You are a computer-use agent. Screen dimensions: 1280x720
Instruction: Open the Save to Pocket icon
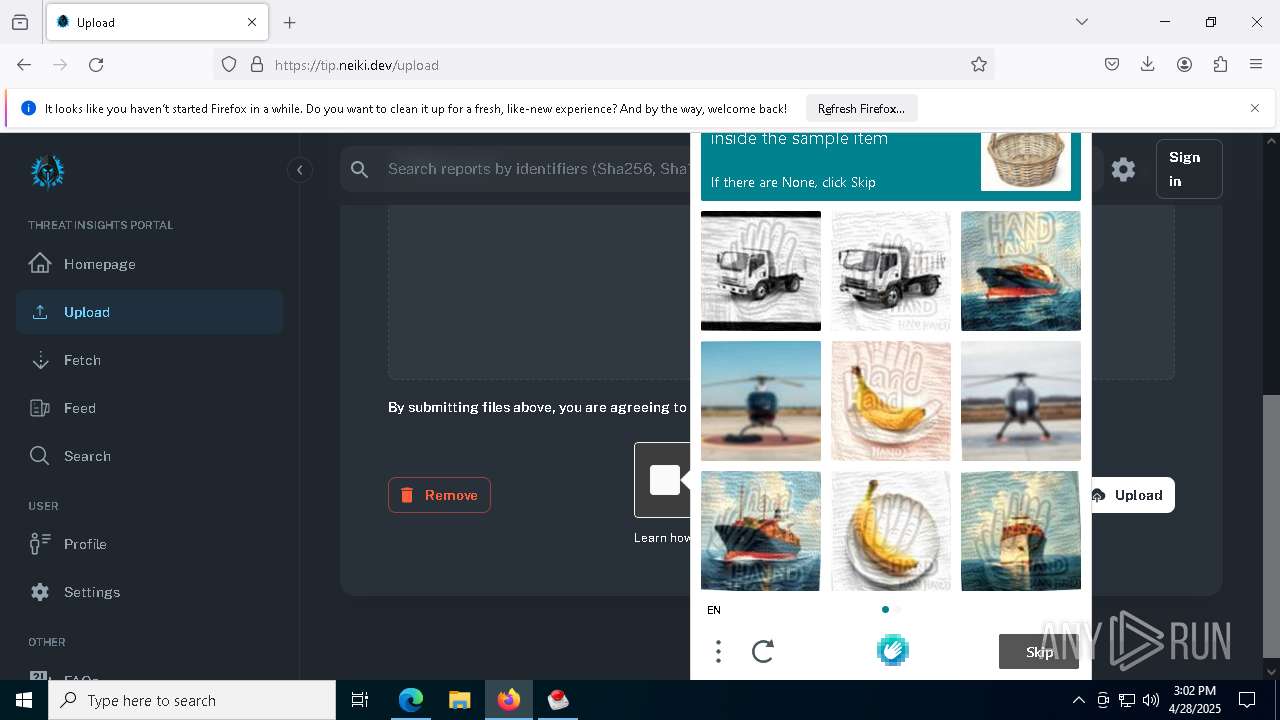click(1112, 64)
